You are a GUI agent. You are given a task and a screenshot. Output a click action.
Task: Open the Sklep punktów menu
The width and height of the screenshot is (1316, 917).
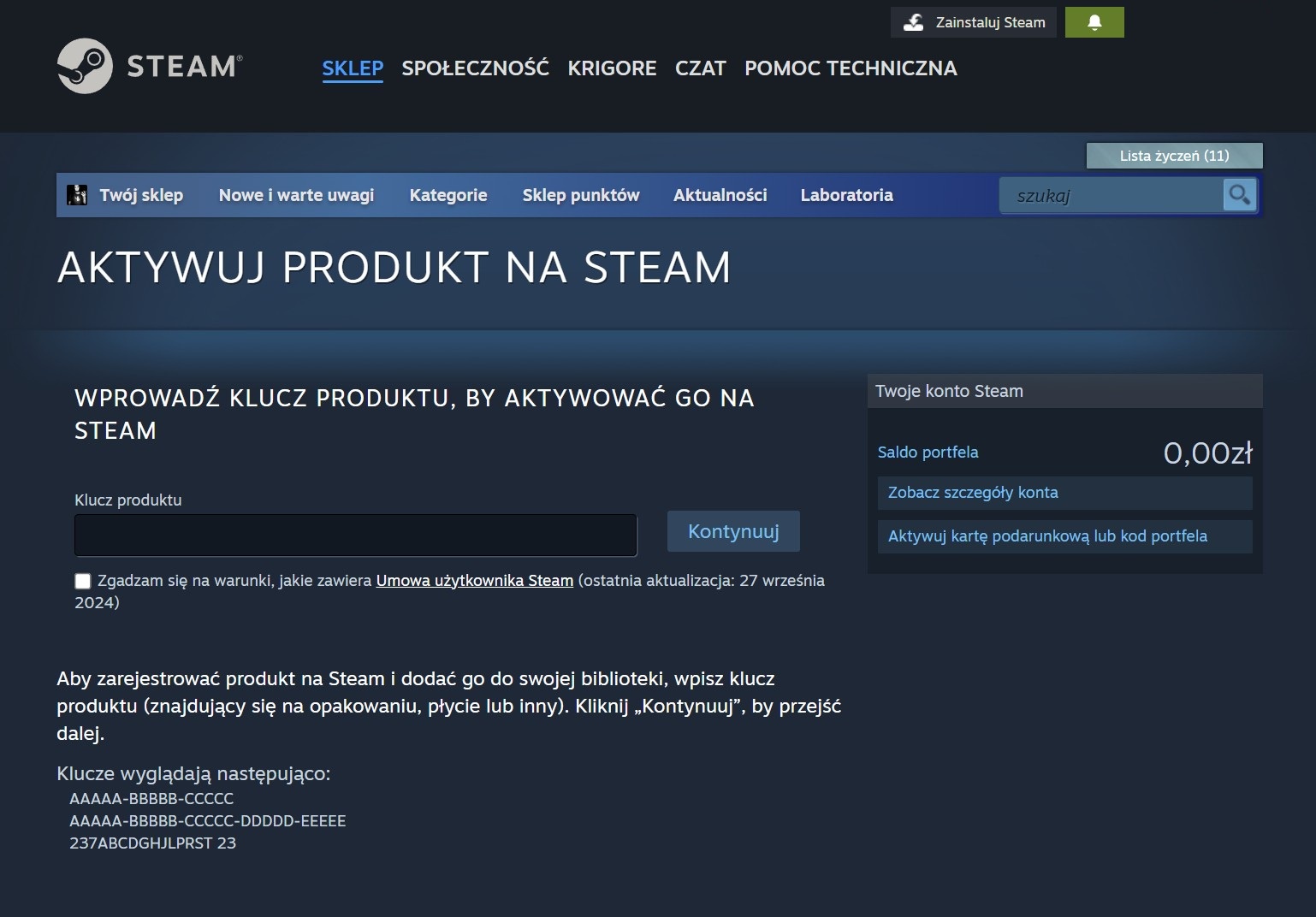(x=580, y=195)
